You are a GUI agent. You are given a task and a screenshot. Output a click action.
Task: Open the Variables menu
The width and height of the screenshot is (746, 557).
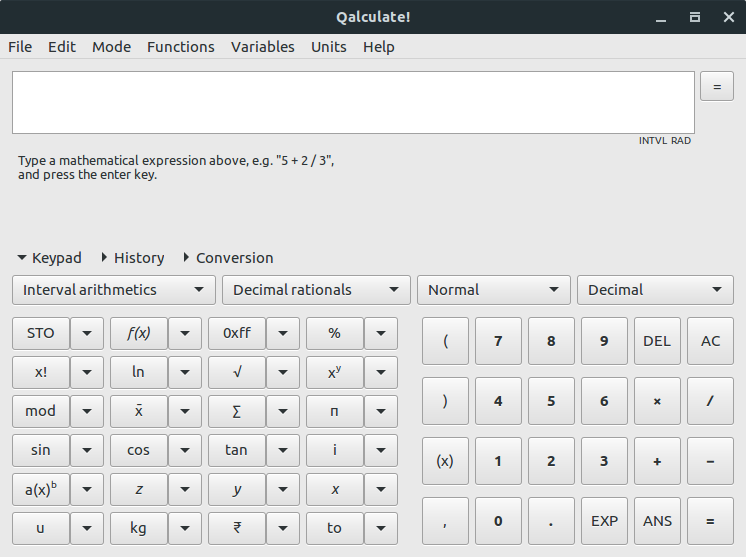(263, 47)
